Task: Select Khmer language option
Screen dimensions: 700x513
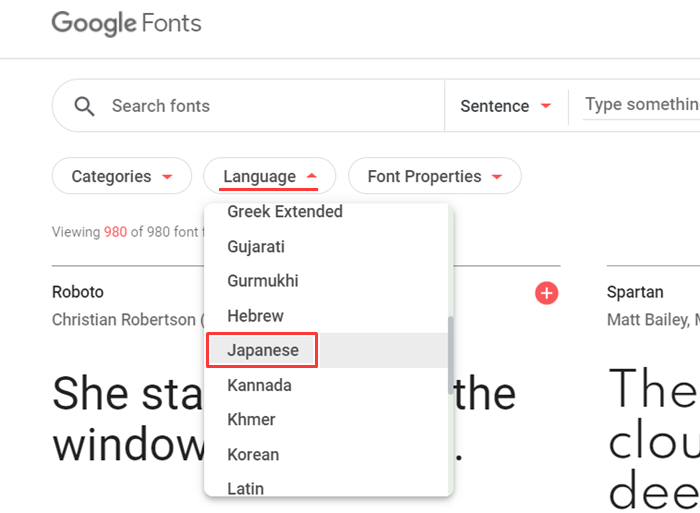Action: point(326,419)
